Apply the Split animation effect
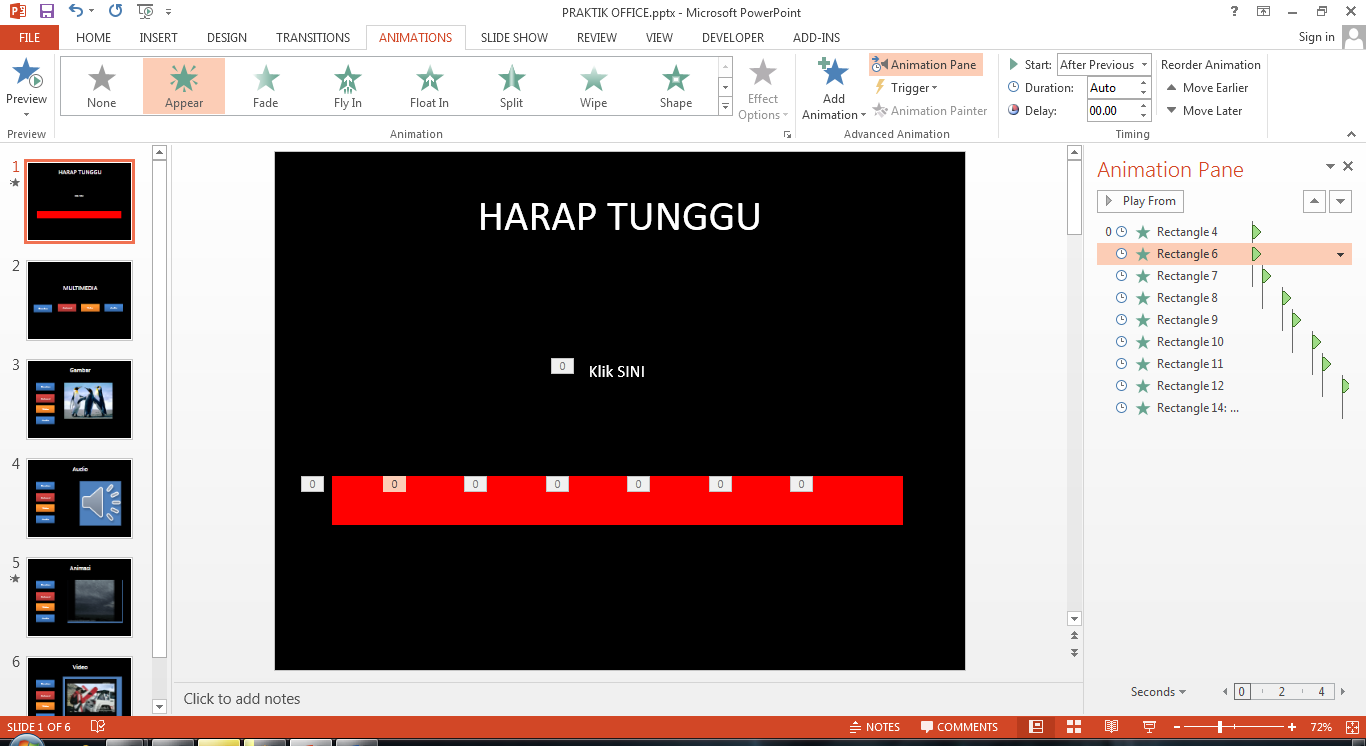This screenshot has height=746, width=1366. (x=511, y=86)
